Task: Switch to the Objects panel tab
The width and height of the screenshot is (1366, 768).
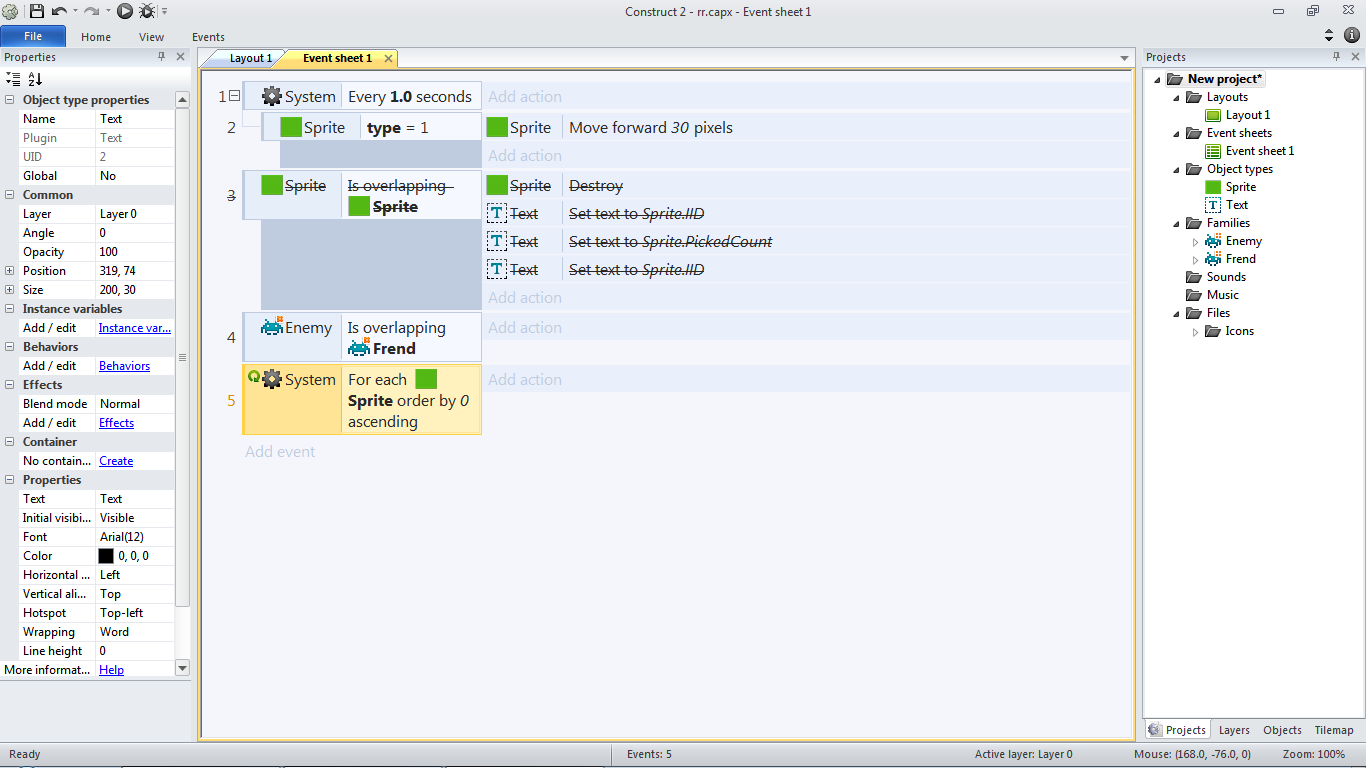Action: coord(1282,730)
